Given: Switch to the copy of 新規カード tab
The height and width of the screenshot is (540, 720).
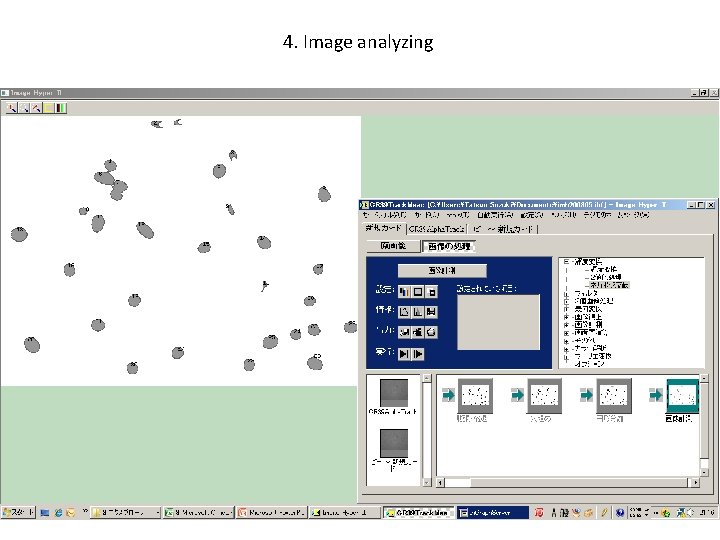Looking at the screenshot, I should click(x=503, y=229).
